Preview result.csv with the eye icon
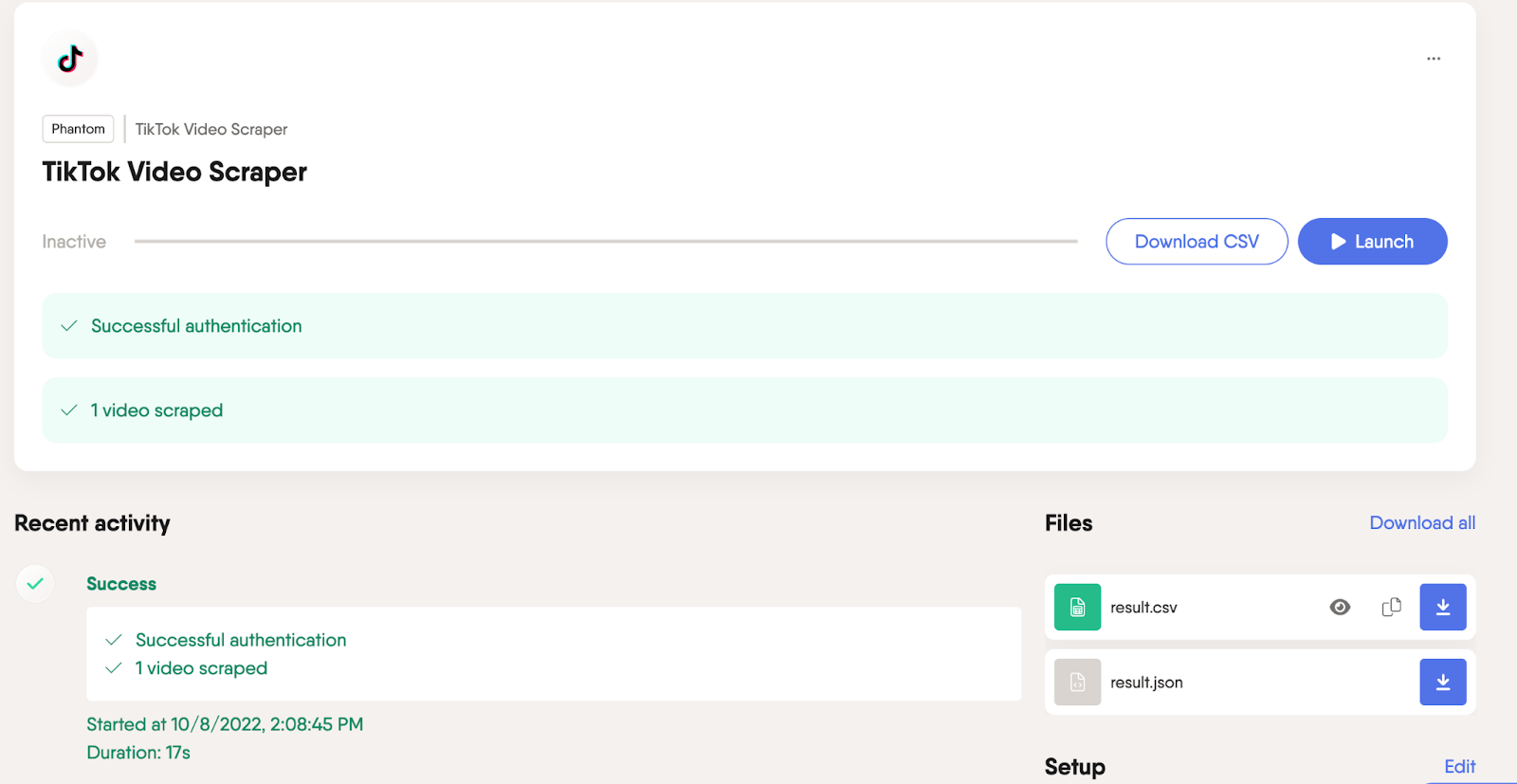This screenshot has width=1517, height=784. [x=1340, y=608]
